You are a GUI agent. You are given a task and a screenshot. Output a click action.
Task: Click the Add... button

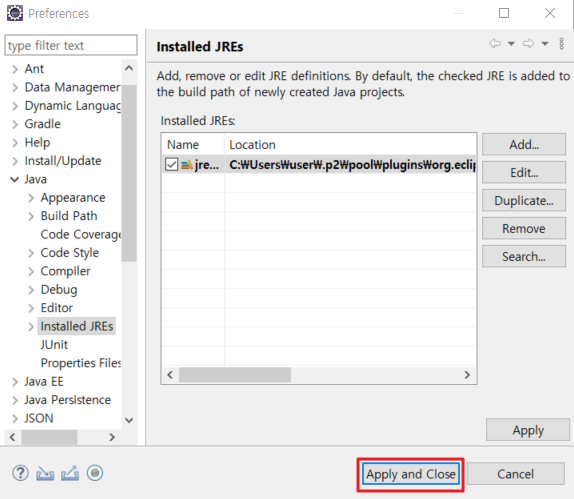pyautogui.click(x=524, y=144)
